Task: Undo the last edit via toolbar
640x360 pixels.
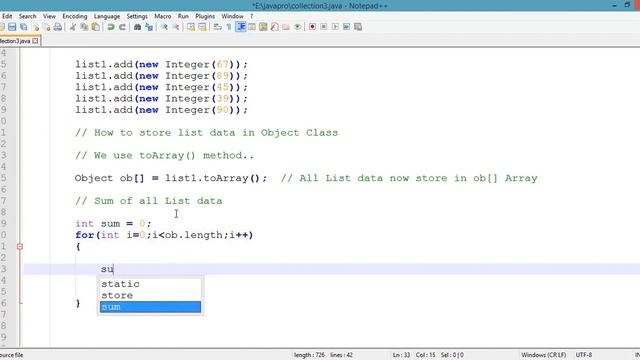Action: (110, 27)
